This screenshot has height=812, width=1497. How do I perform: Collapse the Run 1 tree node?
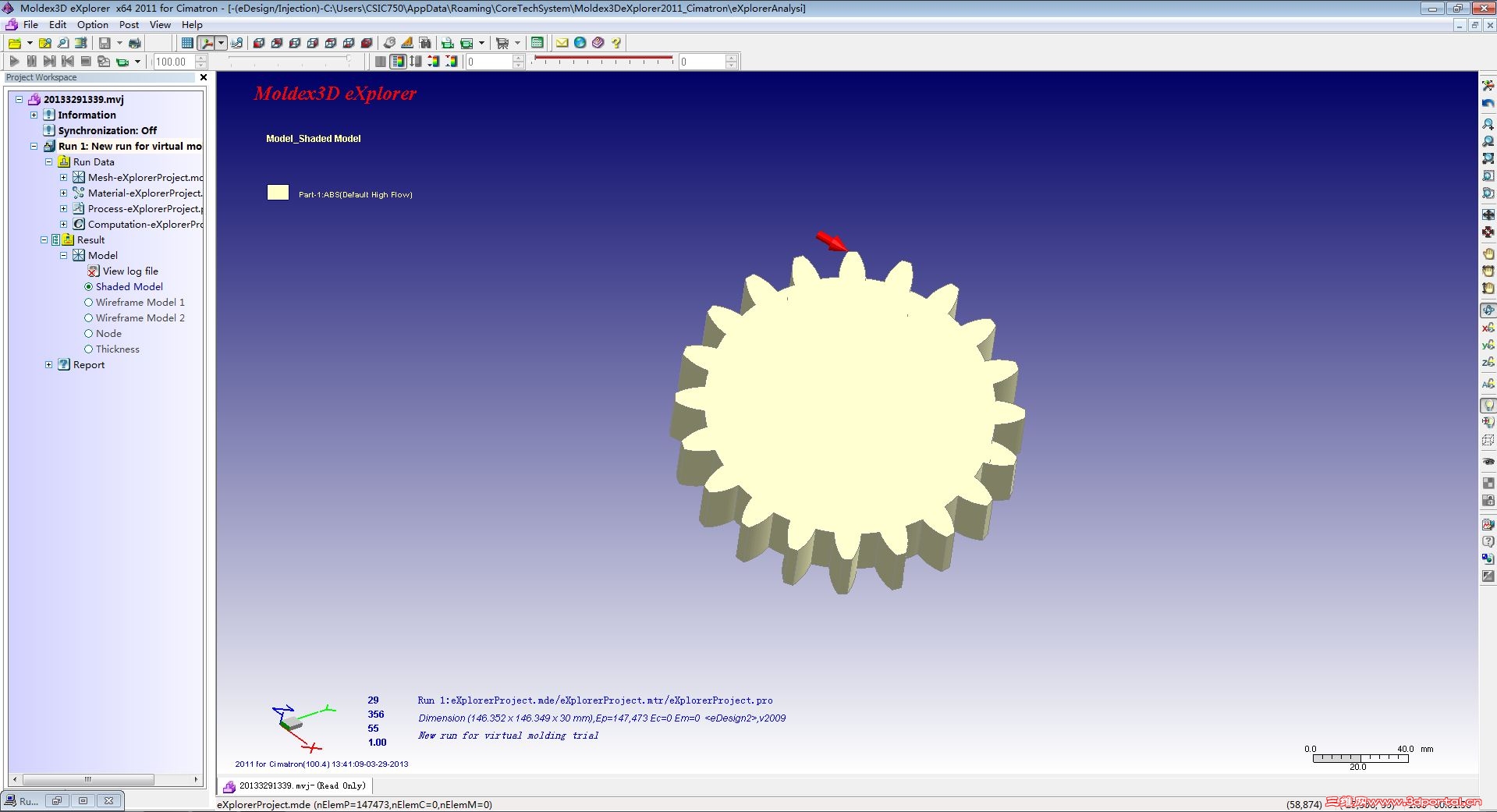pyautogui.click(x=34, y=146)
